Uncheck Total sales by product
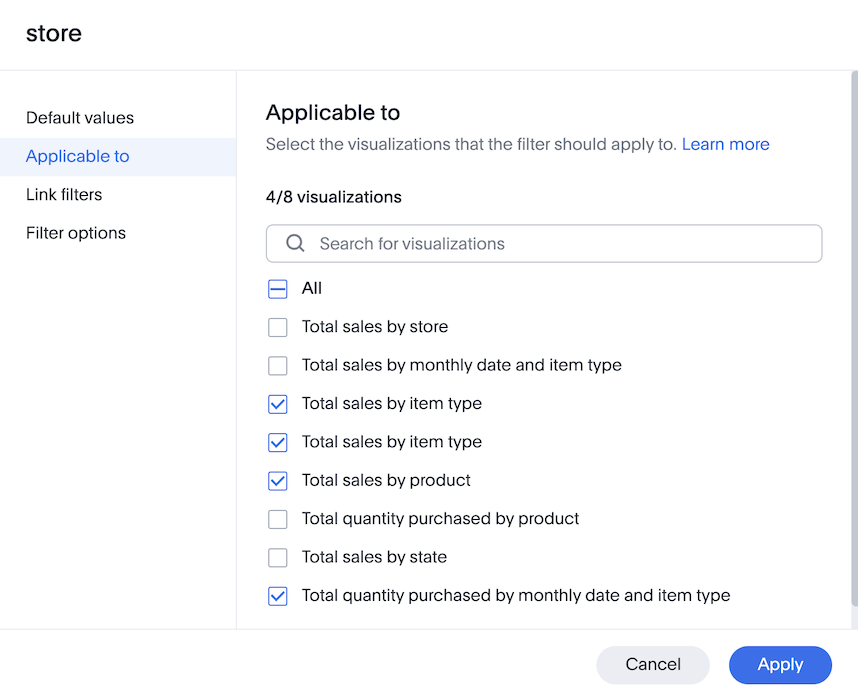The width and height of the screenshot is (858, 697). 277,480
